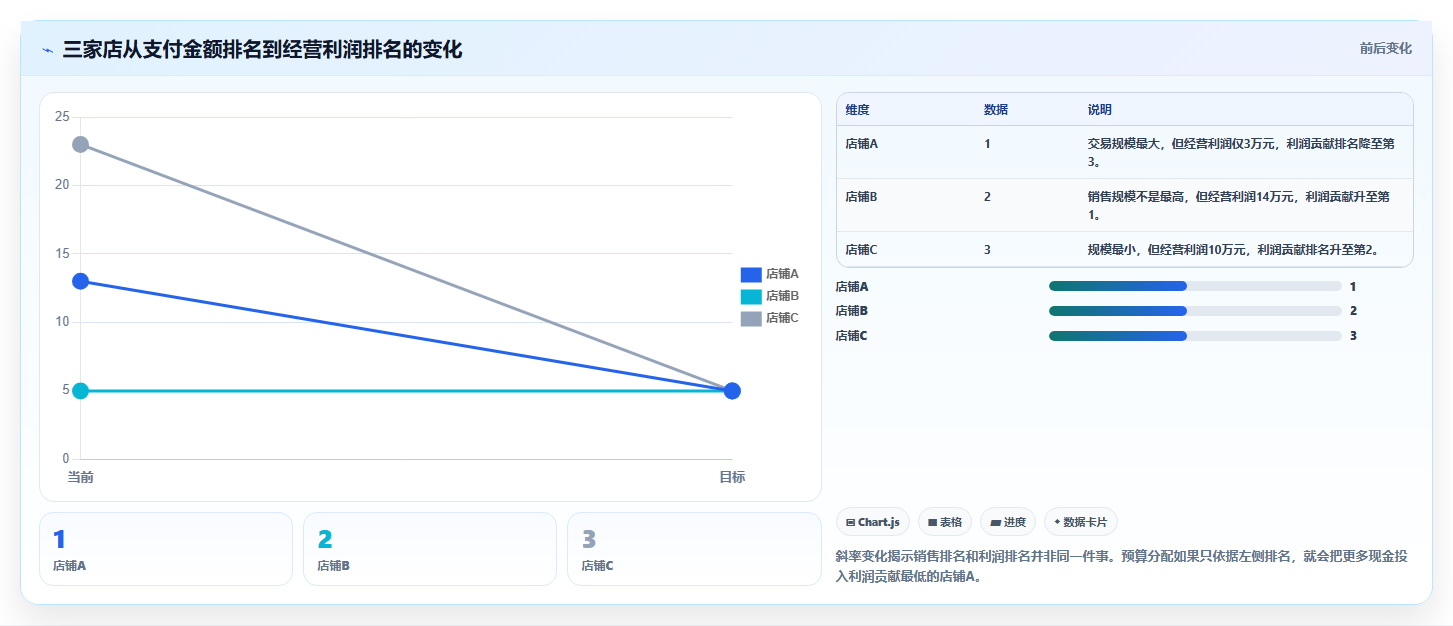Click the 店铺C progress bar
The image size is (1453, 626).
[x=1195, y=336]
